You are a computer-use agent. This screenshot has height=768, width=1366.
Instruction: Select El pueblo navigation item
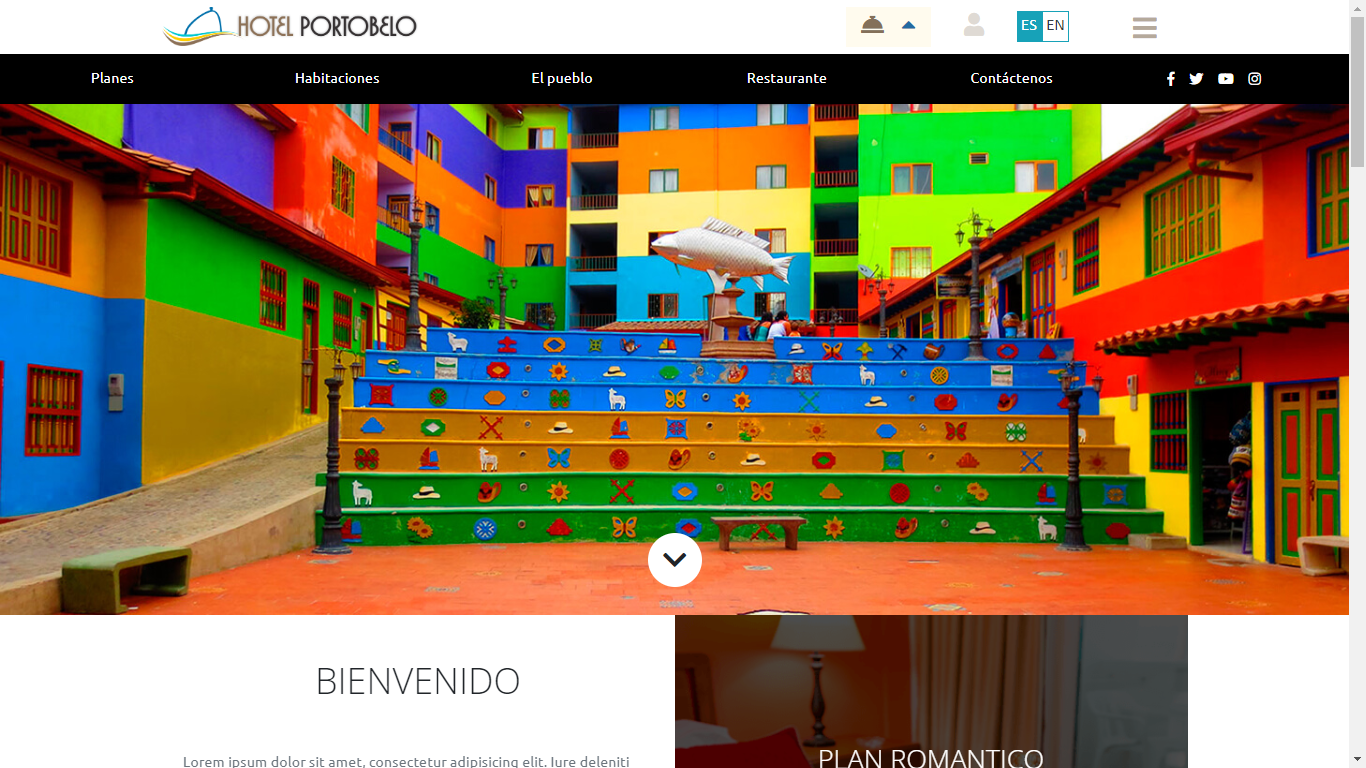(562, 78)
